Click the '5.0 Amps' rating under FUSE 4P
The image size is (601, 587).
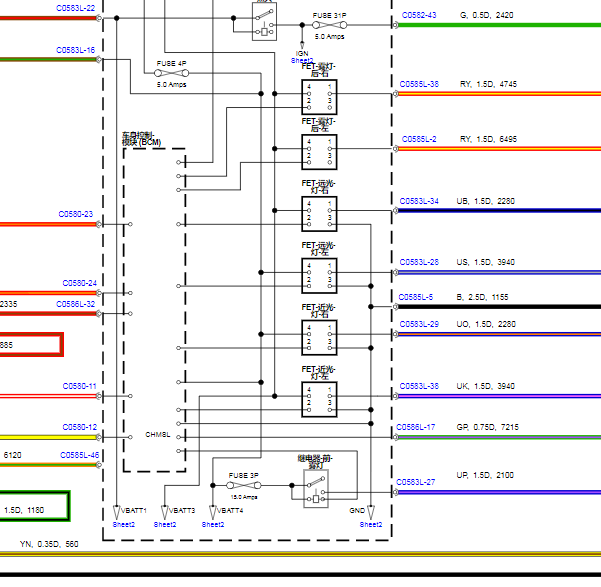click(171, 84)
